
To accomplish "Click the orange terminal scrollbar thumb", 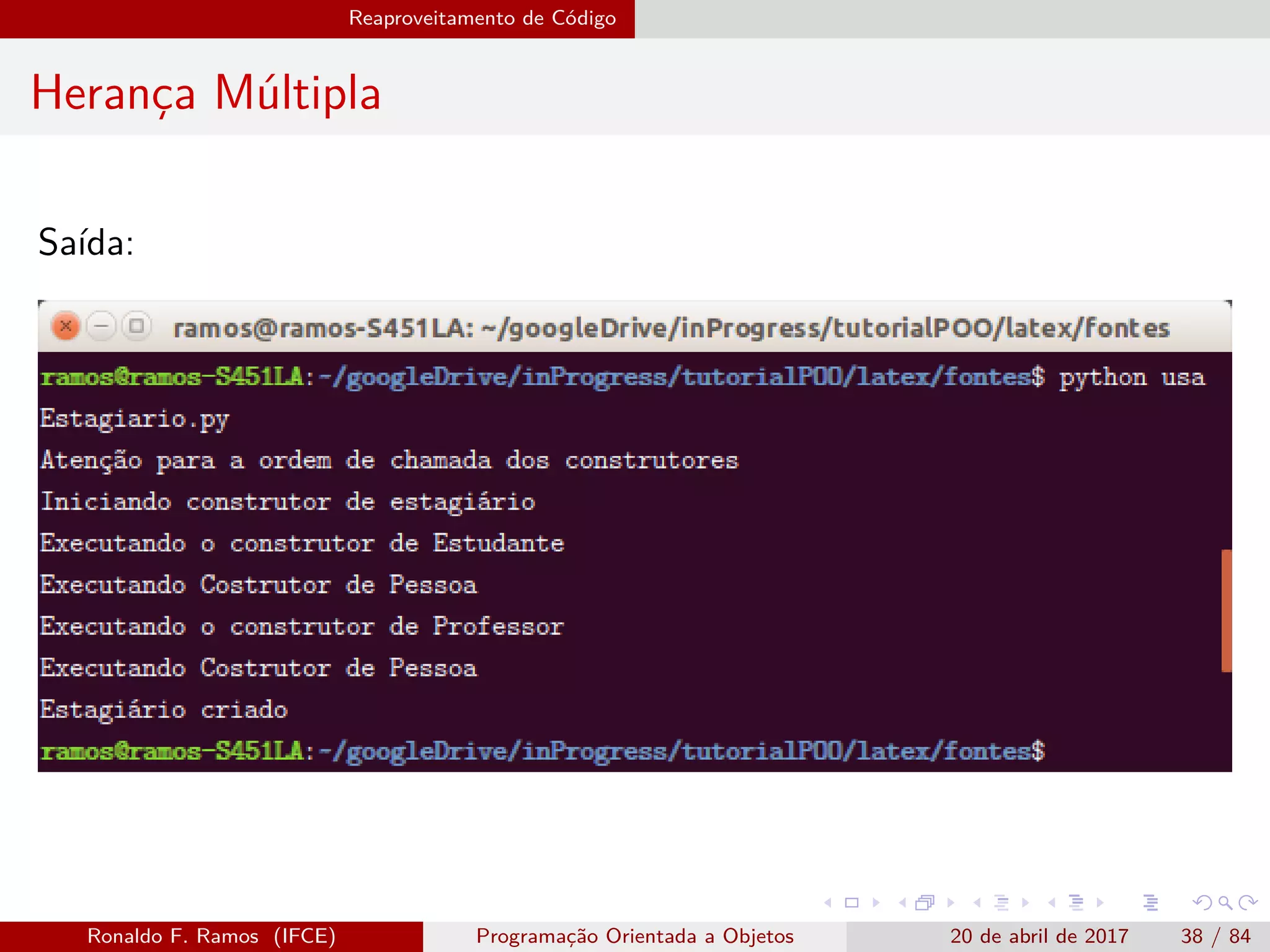I will (1226, 610).
